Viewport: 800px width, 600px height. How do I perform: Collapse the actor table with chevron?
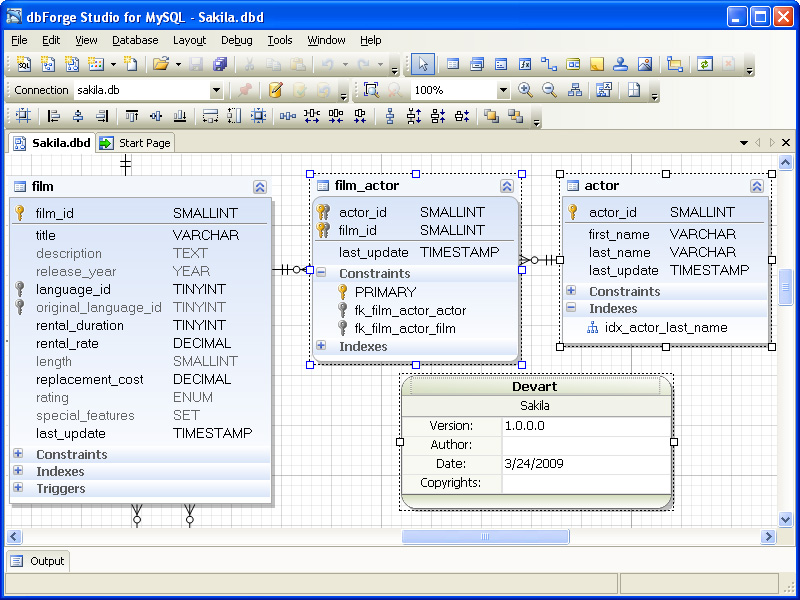(757, 186)
